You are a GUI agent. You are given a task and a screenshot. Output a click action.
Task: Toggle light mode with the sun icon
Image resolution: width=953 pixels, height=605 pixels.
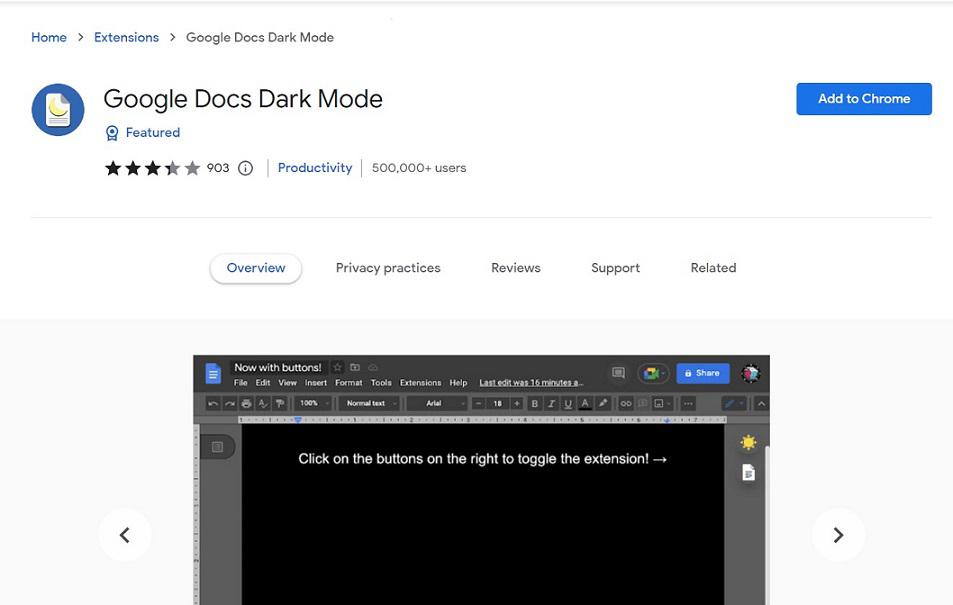point(748,442)
